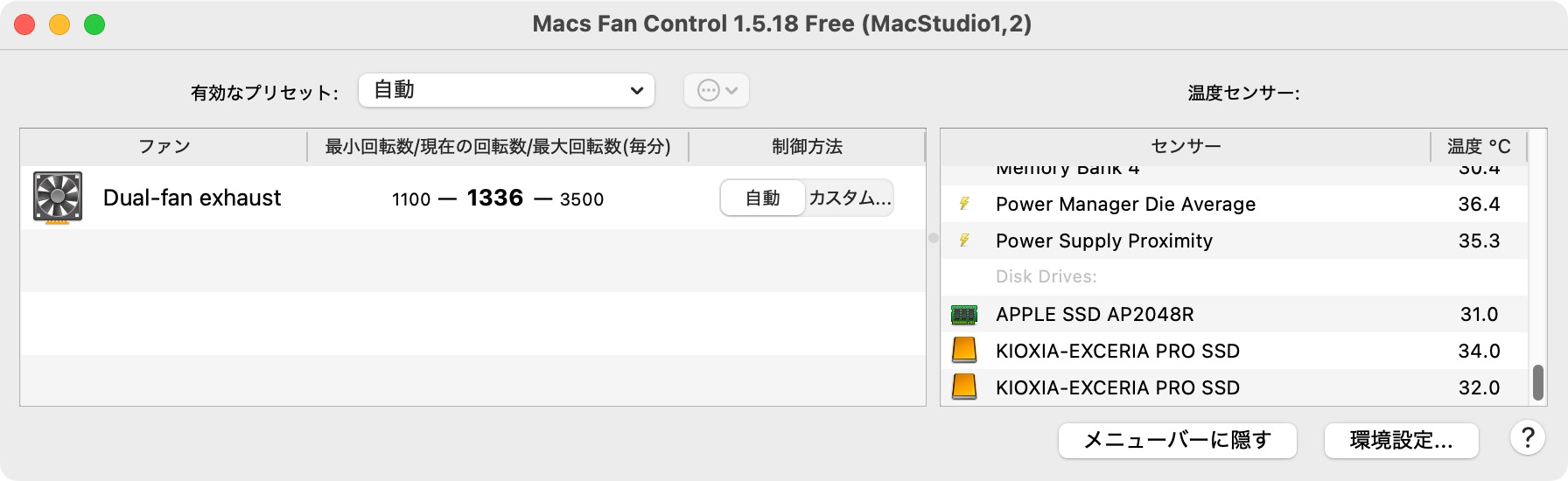The width and height of the screenshot is (1568, 481).
Task: Click the APPLE SSD AP2048R chip icon
Action: (964, 314)
